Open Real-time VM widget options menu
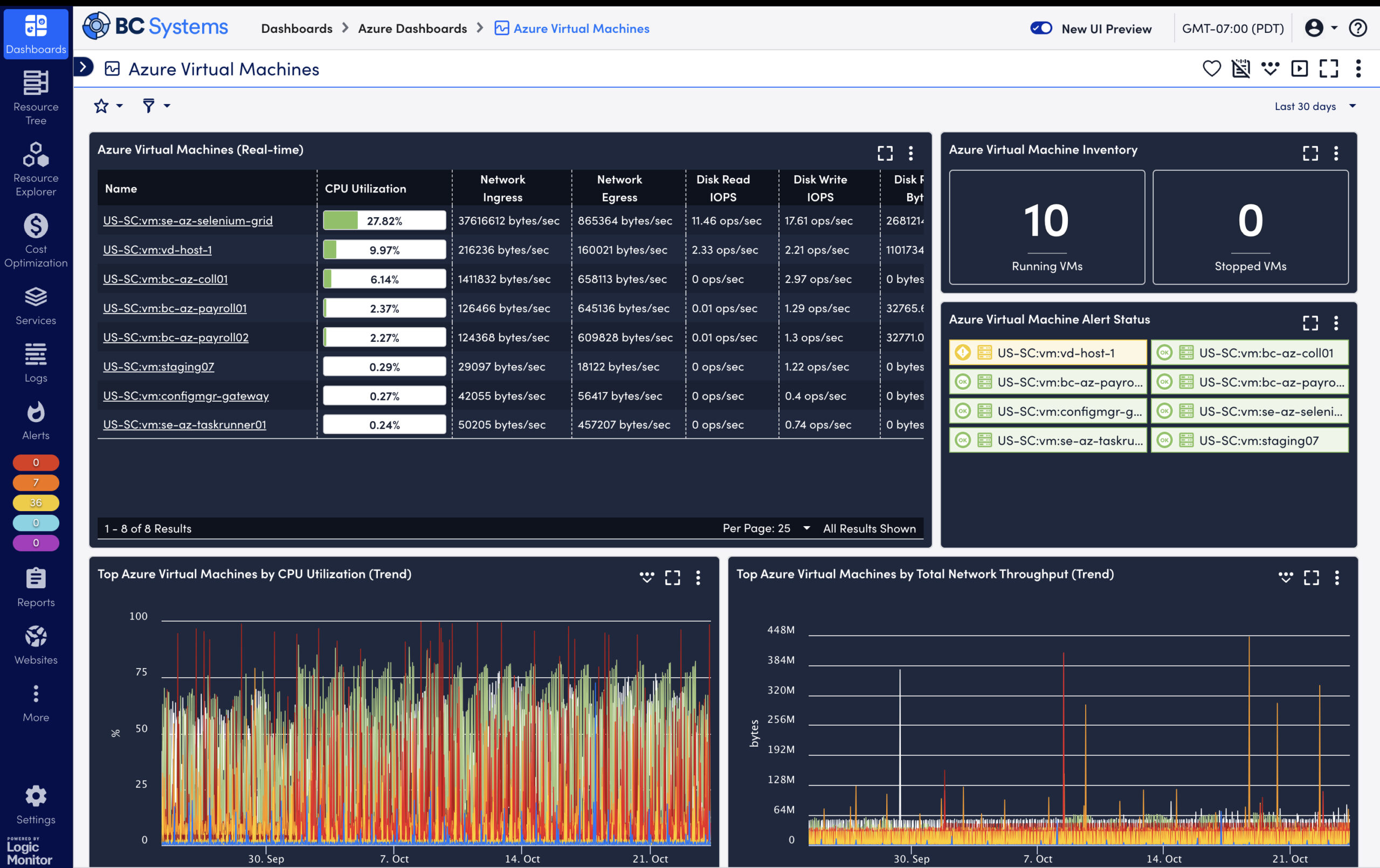 [x=910, y=153]
